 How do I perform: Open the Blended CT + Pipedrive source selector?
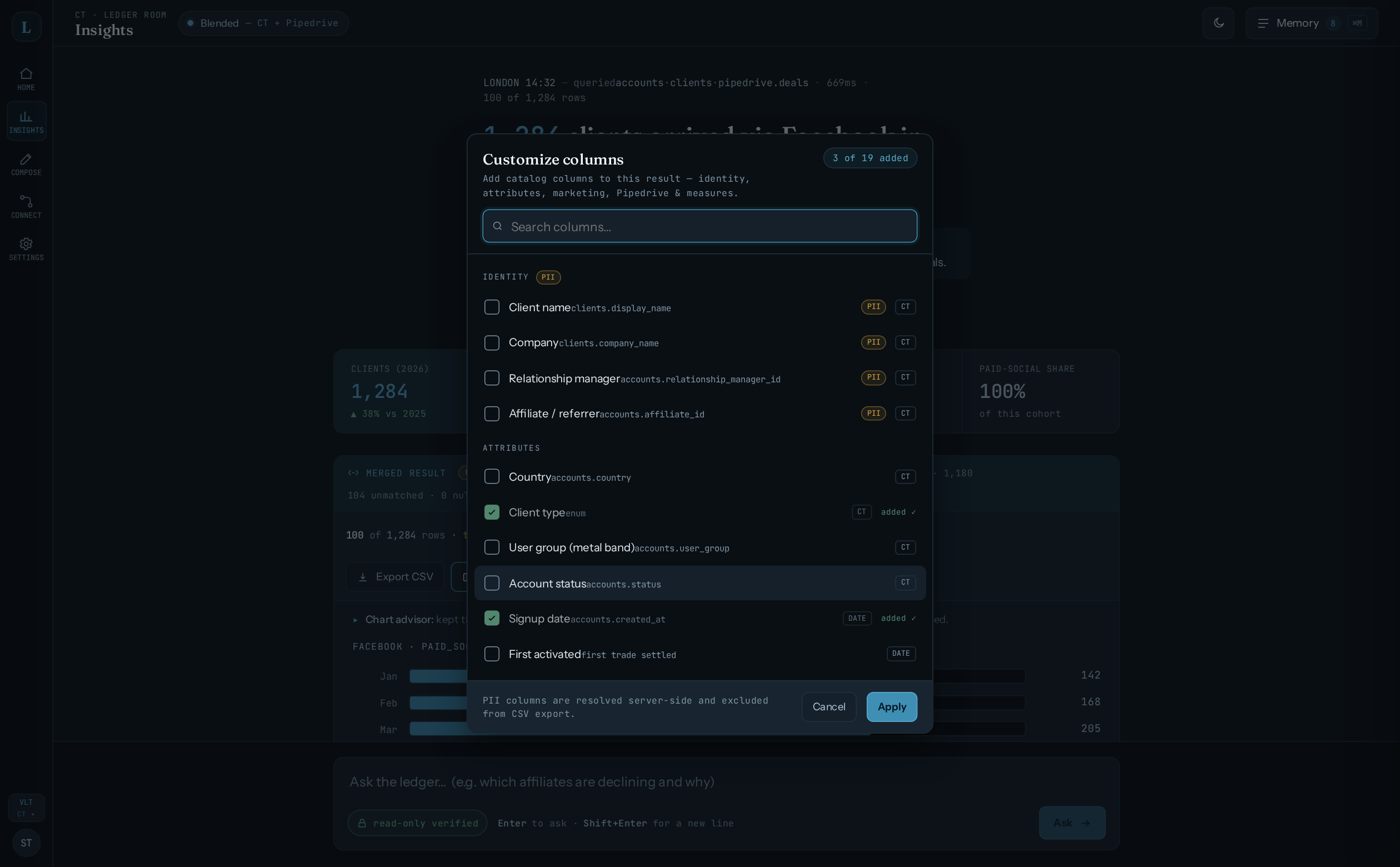click(263, 23)
